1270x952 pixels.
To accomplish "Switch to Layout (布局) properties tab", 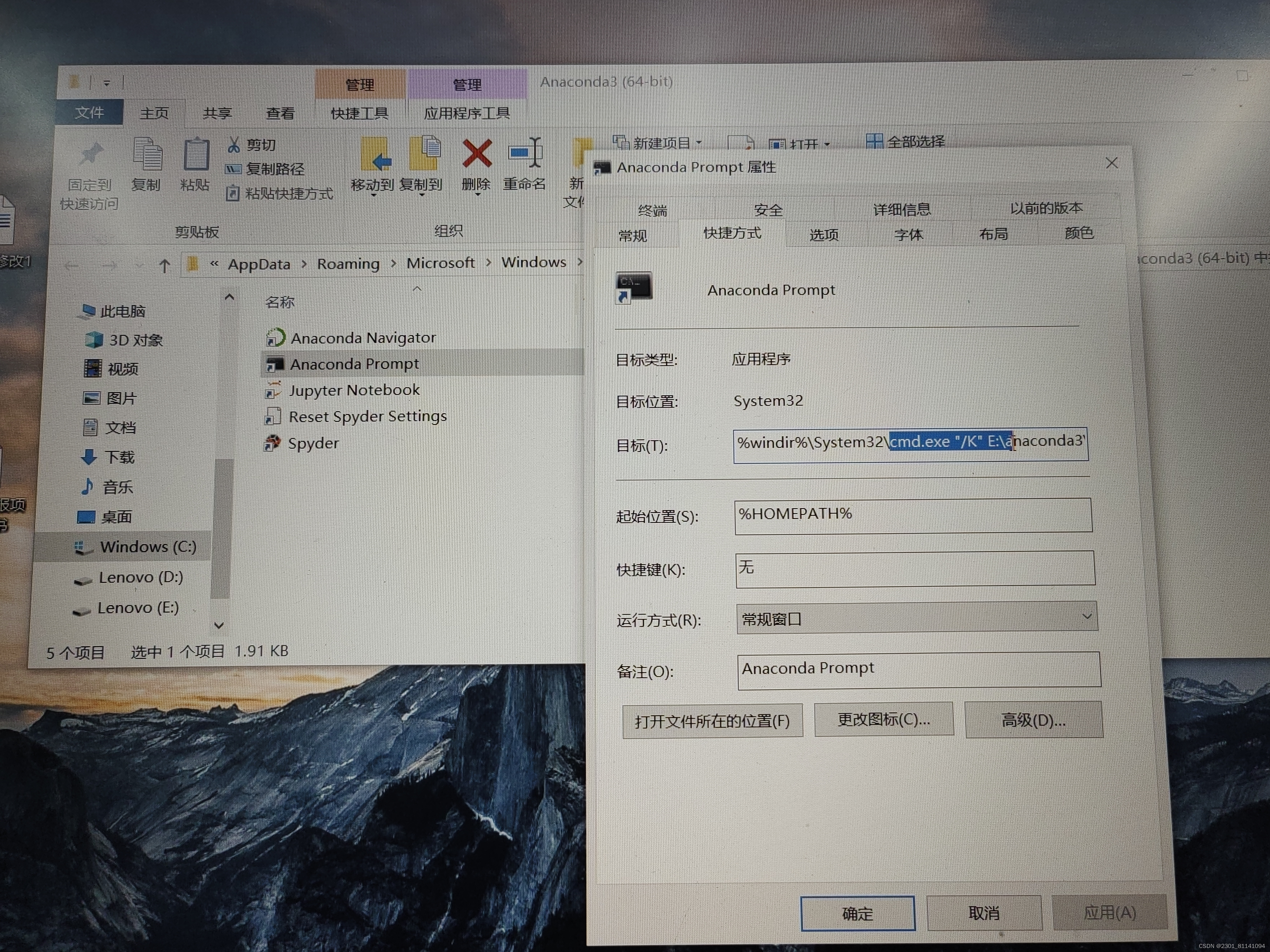I will pyautogui.click(x=993, y=234).
